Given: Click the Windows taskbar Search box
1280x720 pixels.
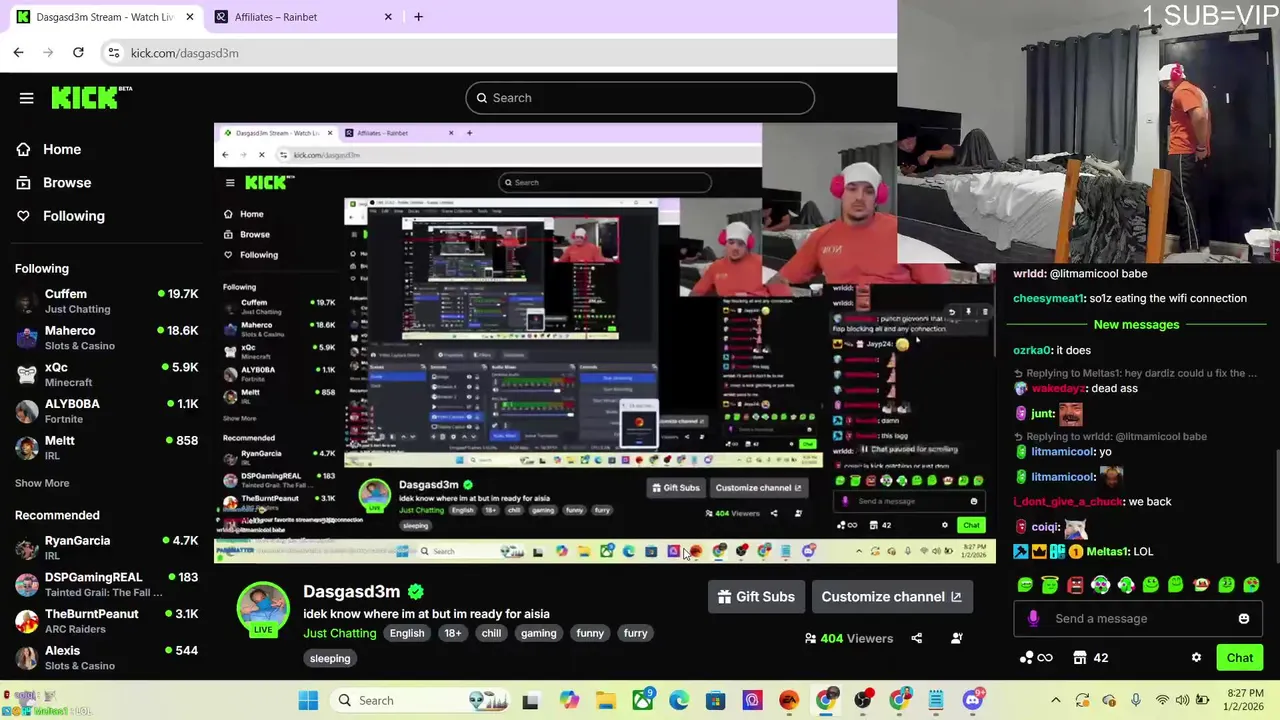Looking at the screenshot, I should tap(420, 700).
